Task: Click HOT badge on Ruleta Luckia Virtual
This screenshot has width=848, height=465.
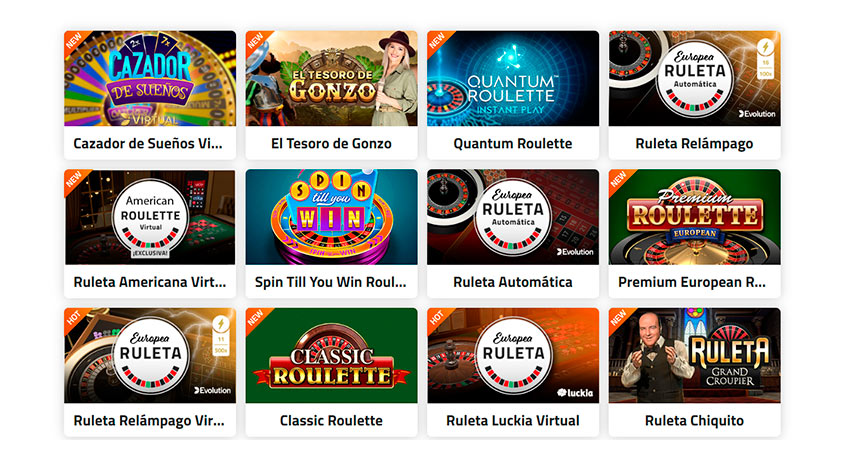Action: pyautogui.click(x=436, y=317)
